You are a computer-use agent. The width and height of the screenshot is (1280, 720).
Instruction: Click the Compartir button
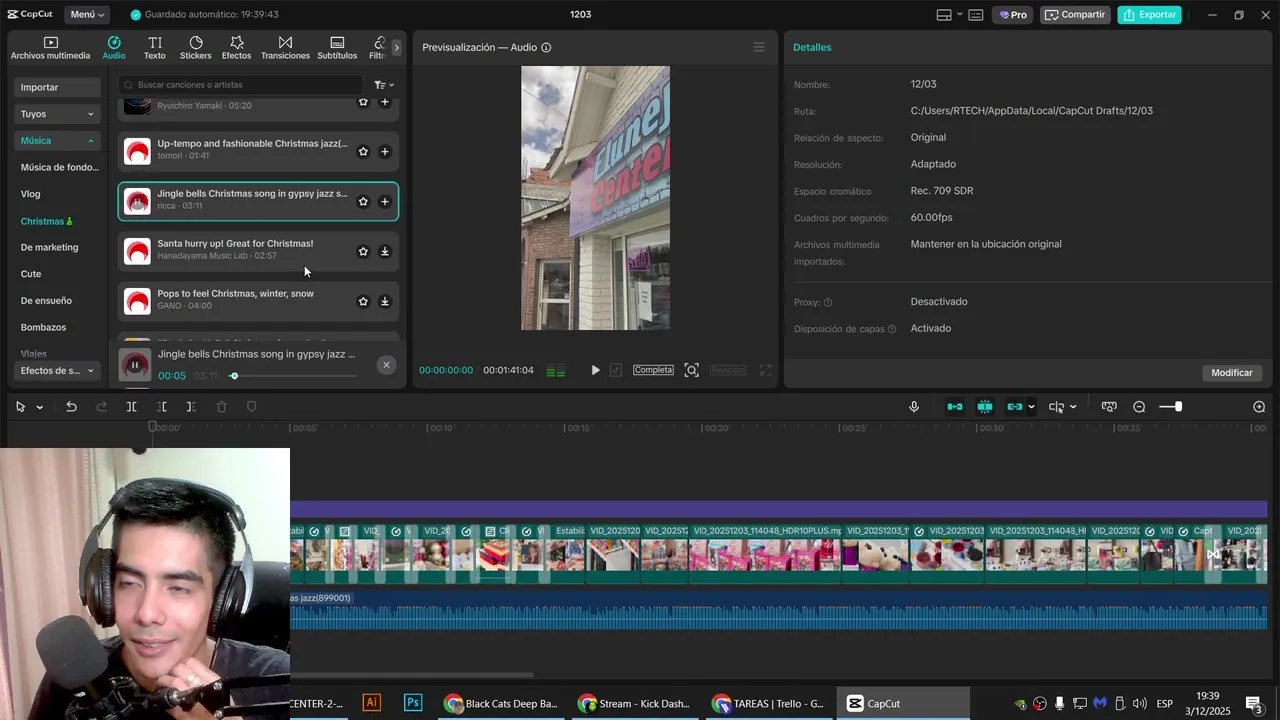pyautogui.click(x=1075, y=15)
